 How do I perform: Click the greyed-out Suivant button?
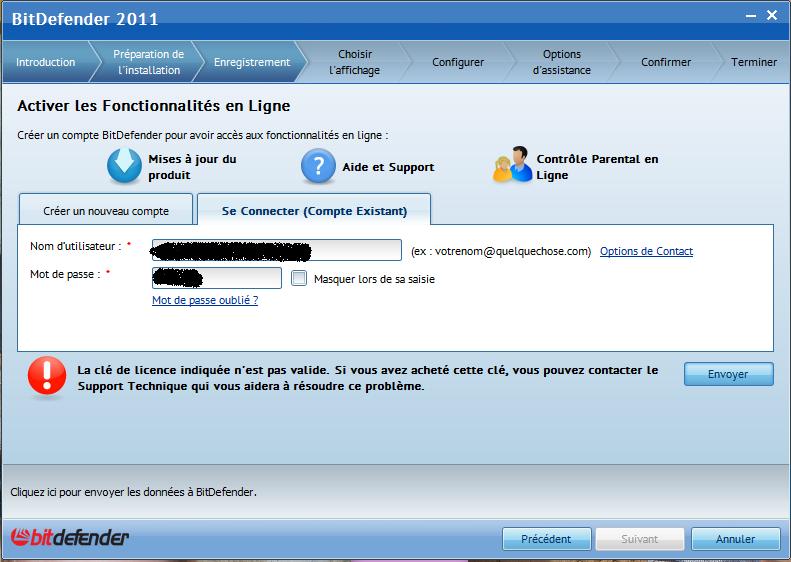point(640,539)
